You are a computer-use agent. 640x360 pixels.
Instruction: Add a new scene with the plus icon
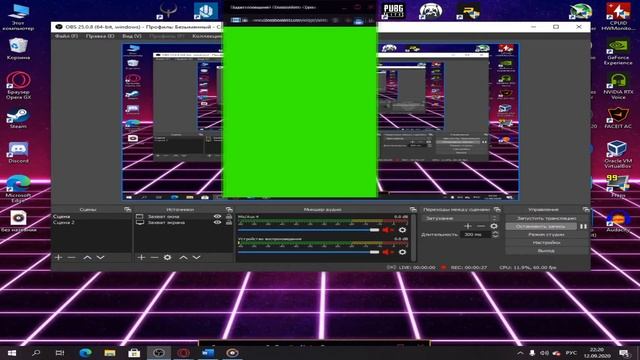point(58,258)
